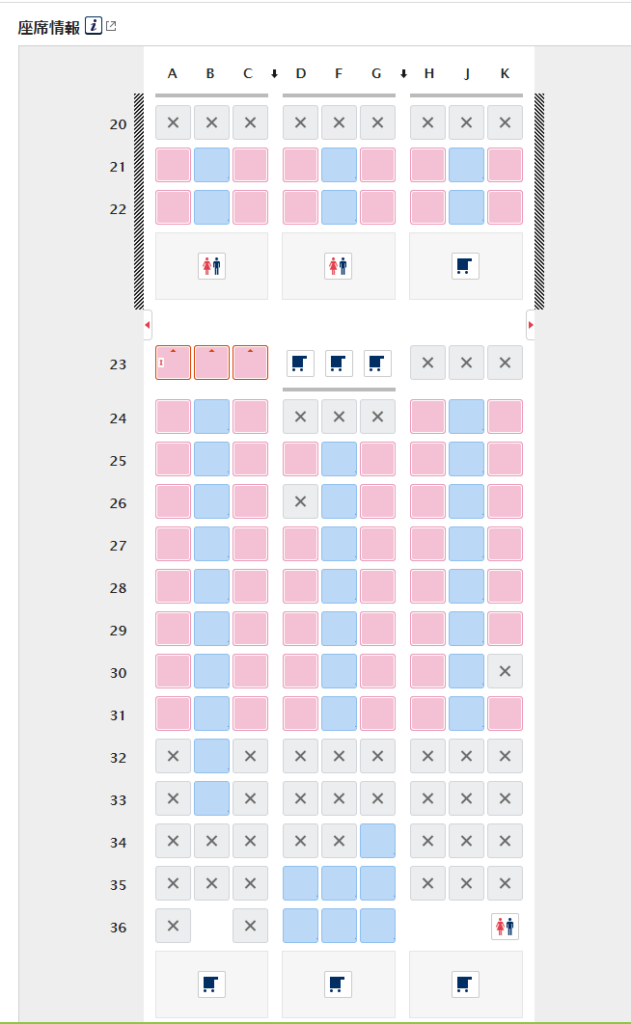Open the seat information info icon
Viewport: 631px width, 1024px height.
tap(93, 27)
